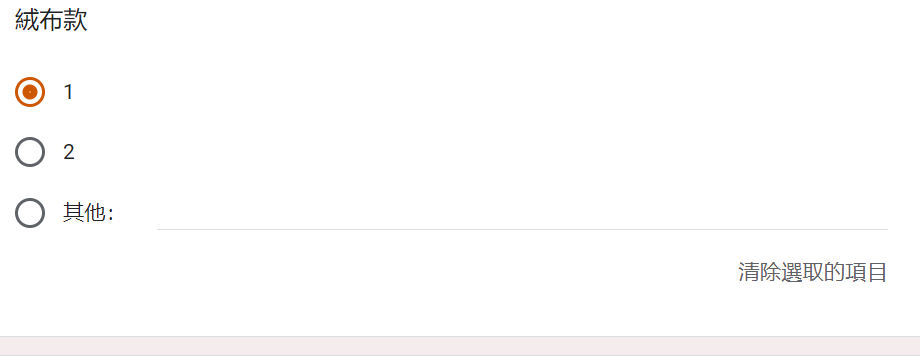Screen dimensions: 920x361
Task: Click the blank space right of option 2
Action: tap(469, 152)
